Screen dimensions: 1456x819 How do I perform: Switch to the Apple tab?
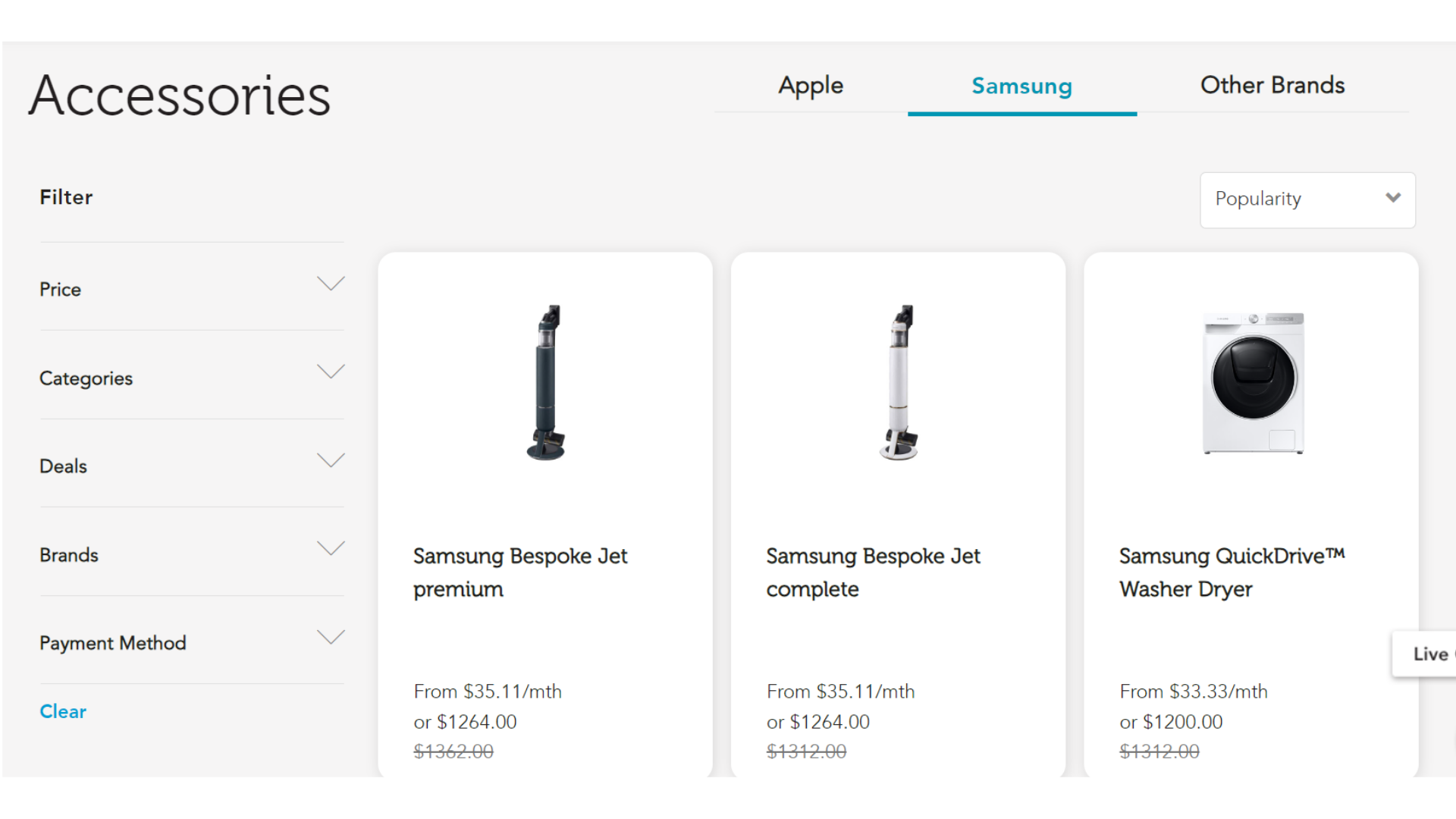810,86
